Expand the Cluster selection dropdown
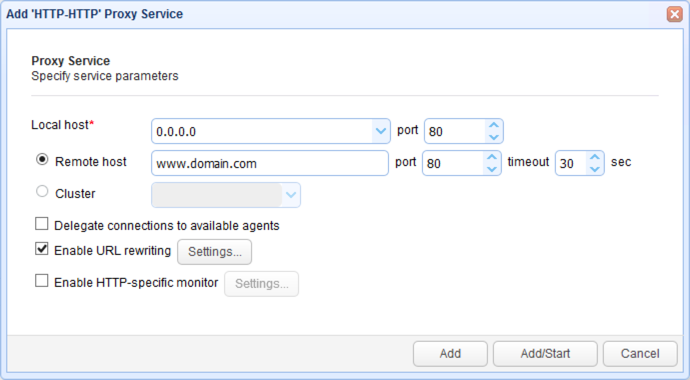 click(291, 195)
